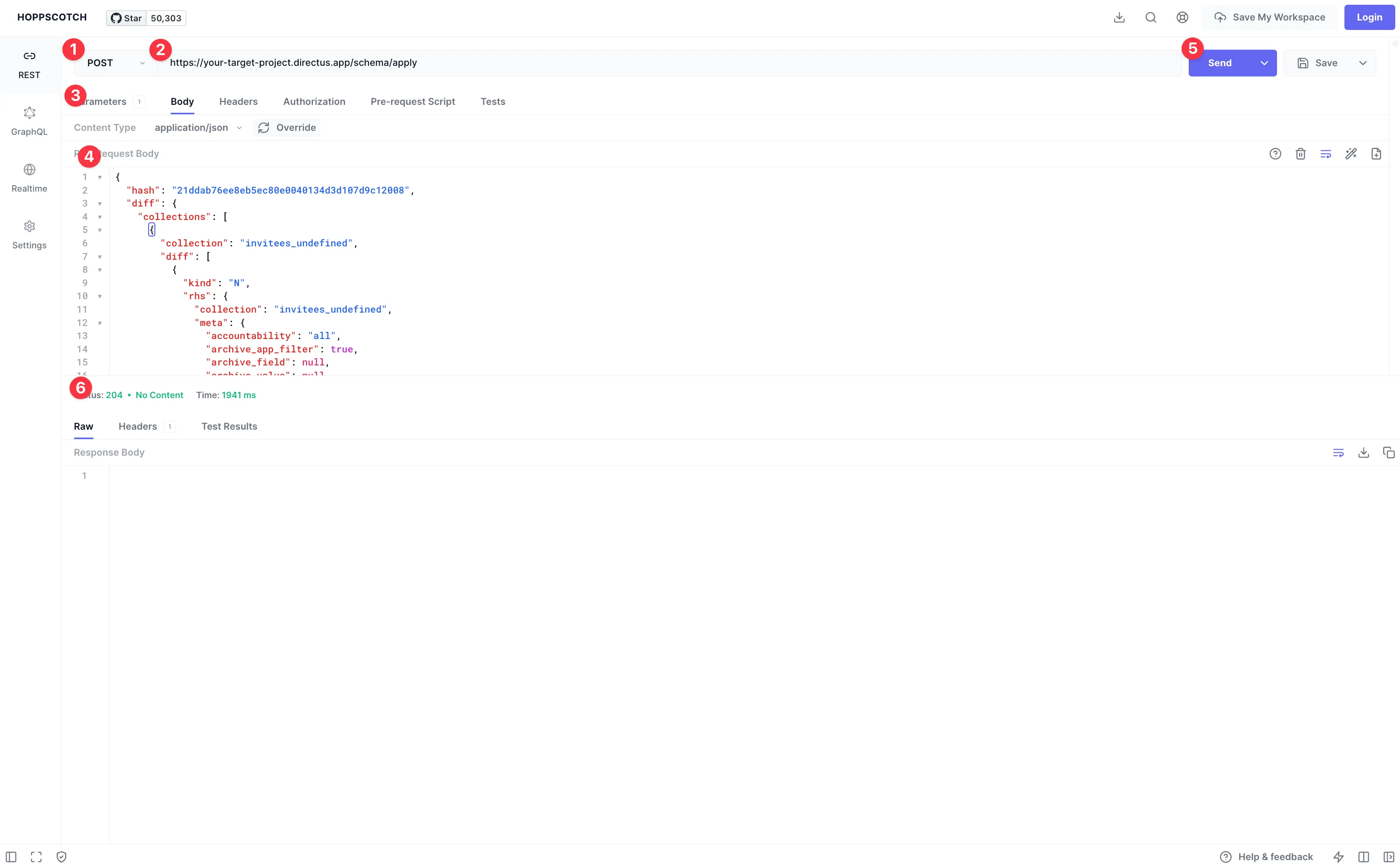
Task: Open the Test Results response tab
Action: point(229,427)
